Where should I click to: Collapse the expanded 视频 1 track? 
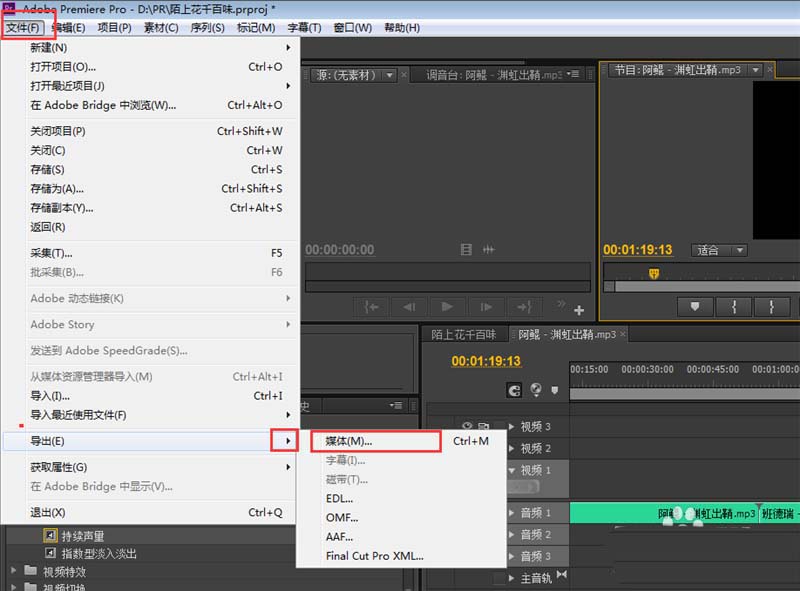click(x=512, y=469)
